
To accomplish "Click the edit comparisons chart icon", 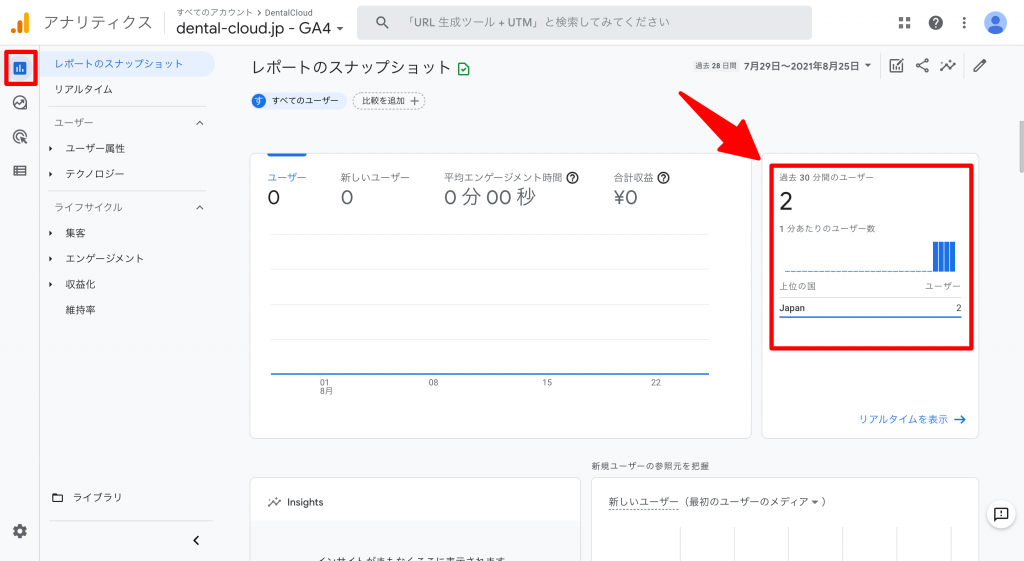I will pos(896,65).
